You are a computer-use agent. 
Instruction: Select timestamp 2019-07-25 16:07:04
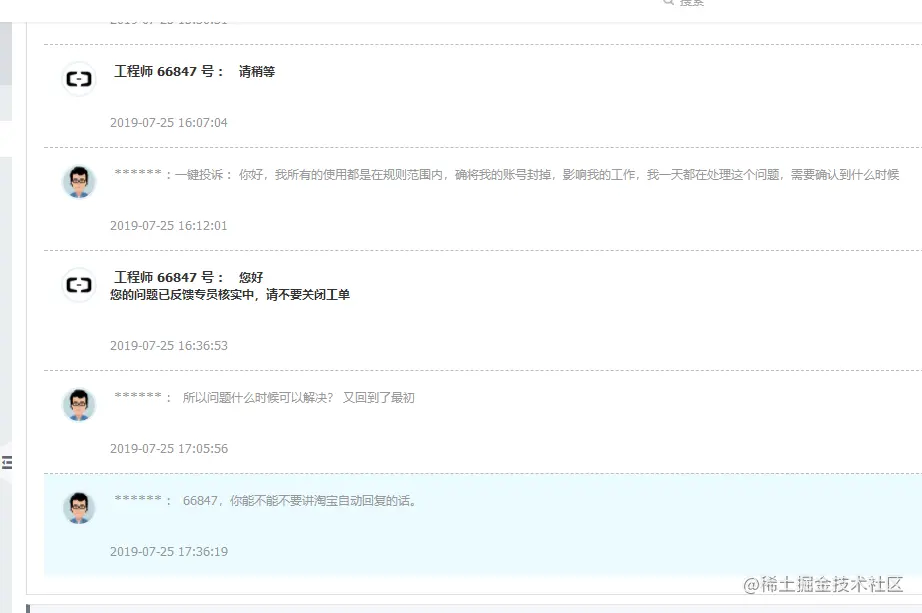tap(169, 122)
